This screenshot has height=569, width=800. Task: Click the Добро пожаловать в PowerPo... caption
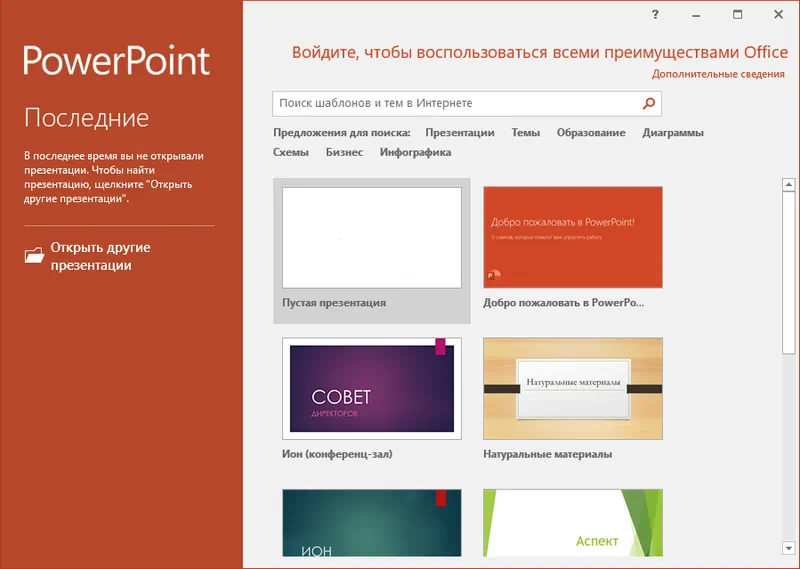point(564,303)
